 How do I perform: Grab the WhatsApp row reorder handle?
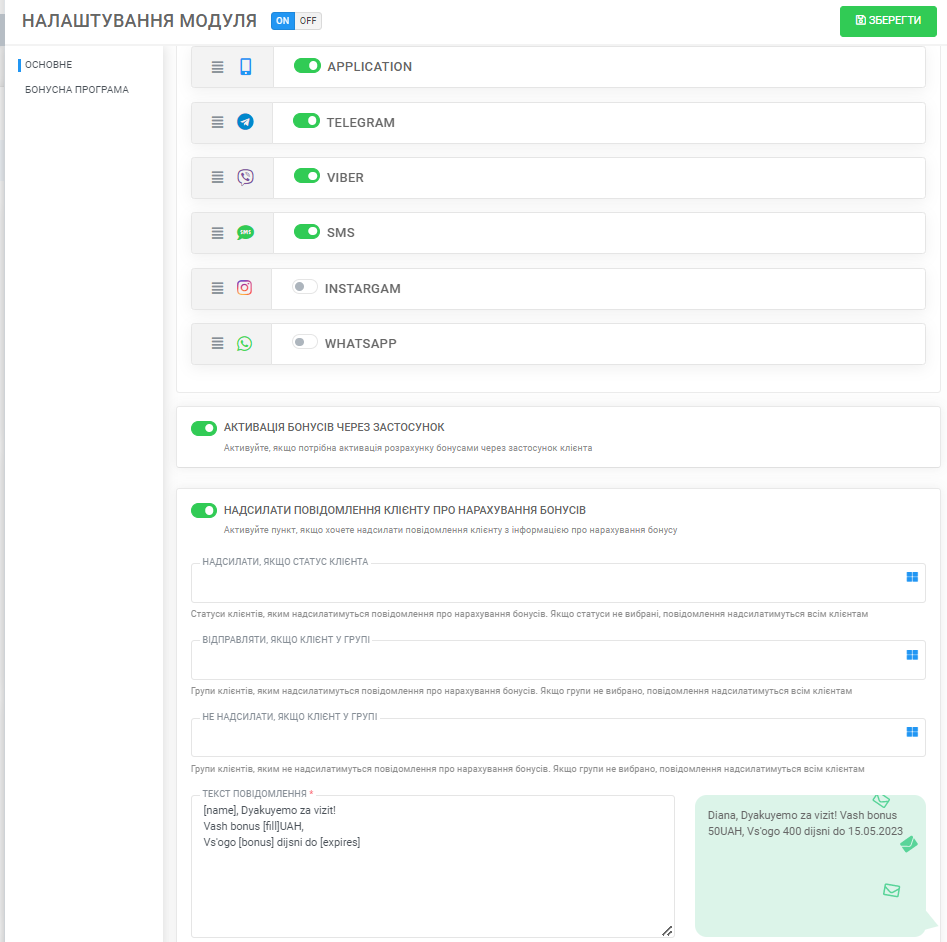pyautogui.click(x=217, y=344)
